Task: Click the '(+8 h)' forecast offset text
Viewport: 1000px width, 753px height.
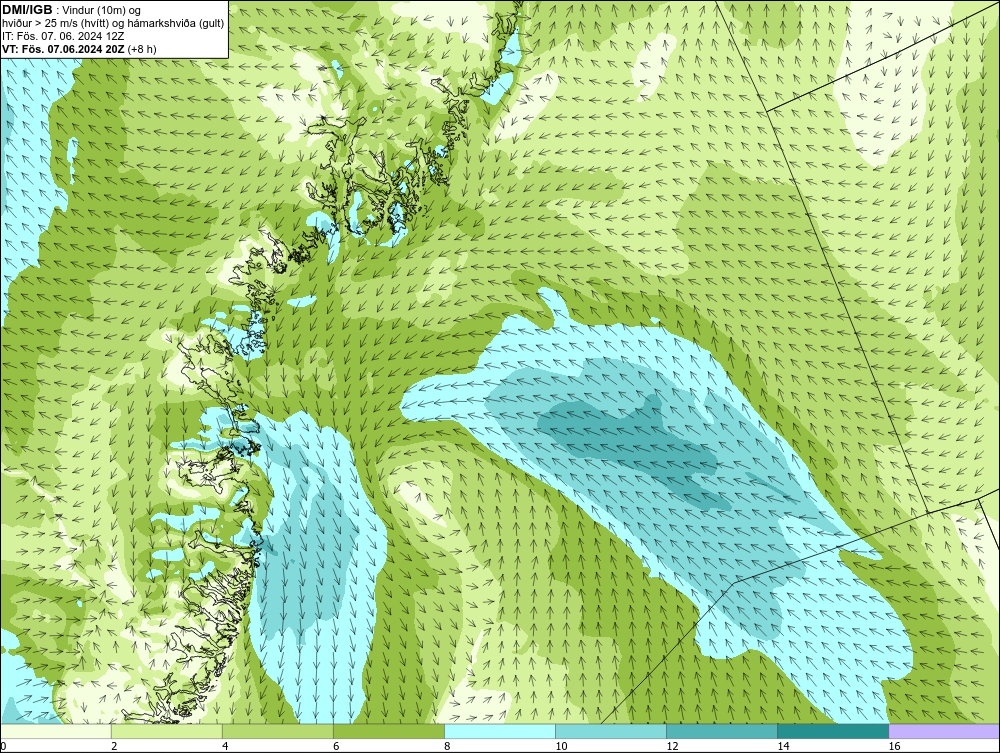Action: 142,49
